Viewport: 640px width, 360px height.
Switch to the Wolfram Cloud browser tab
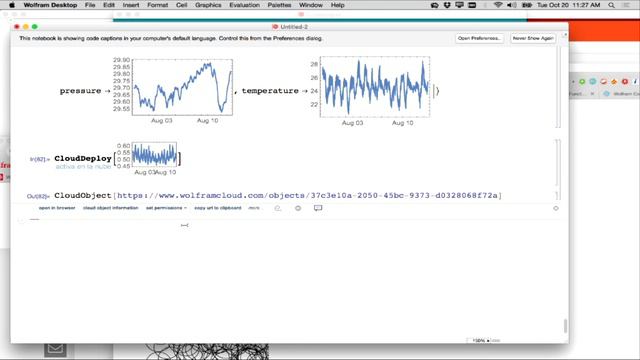(620, 94)
